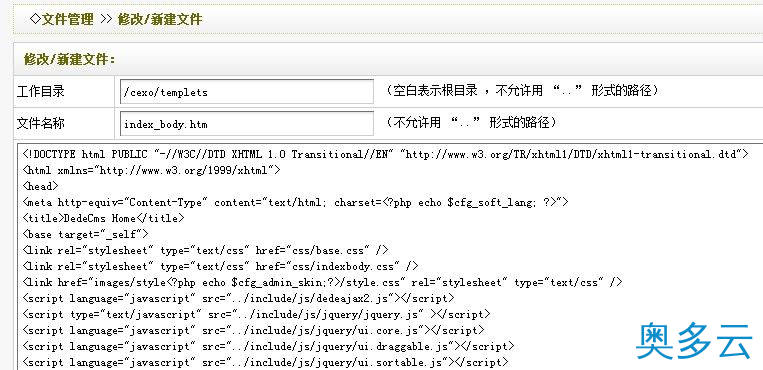This screenshot has height=370, width=763.
Task: Click the jquery.js script line
Action: point(256,314)
